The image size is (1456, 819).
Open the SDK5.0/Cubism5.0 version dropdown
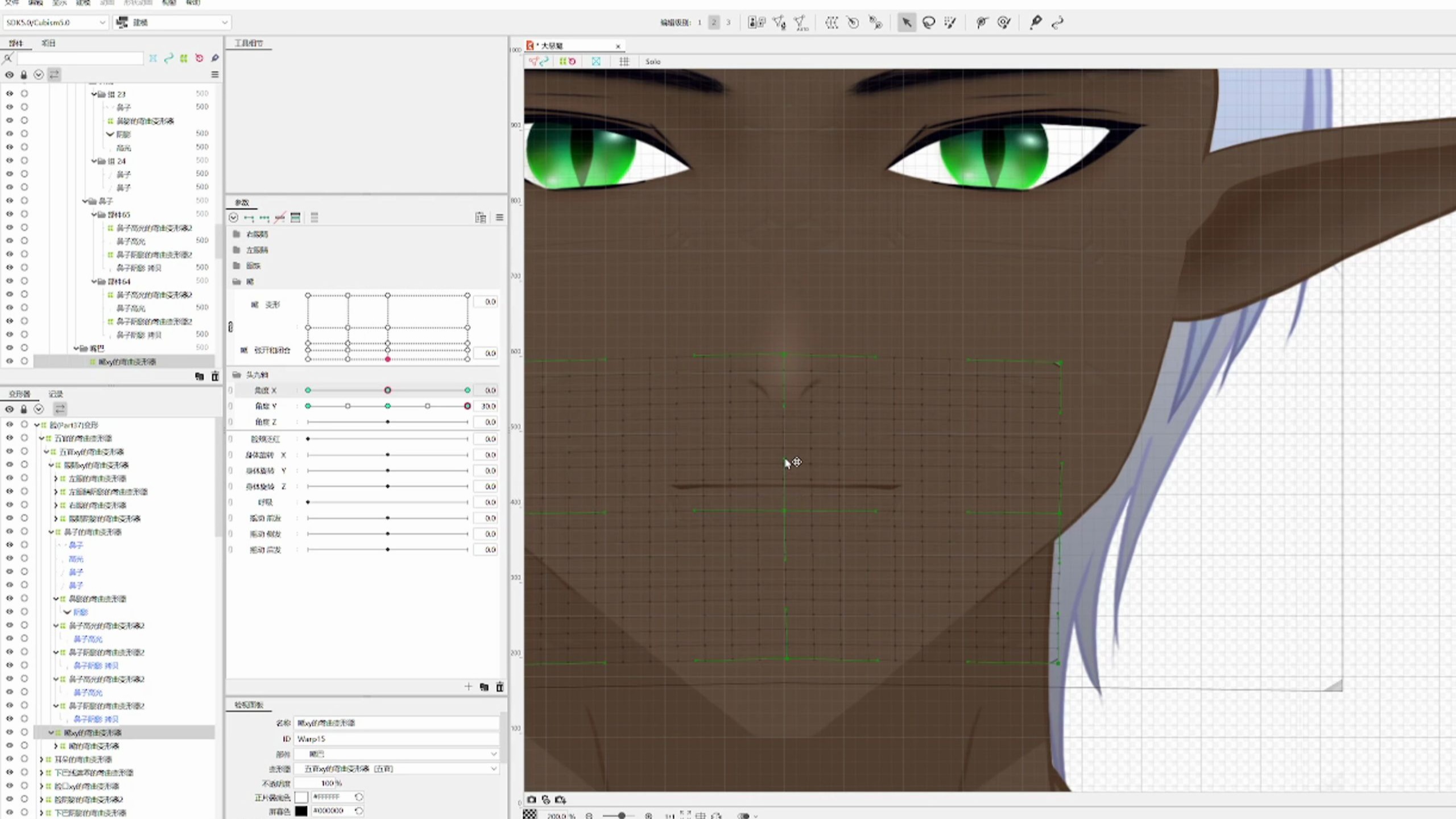click(55, 23)
